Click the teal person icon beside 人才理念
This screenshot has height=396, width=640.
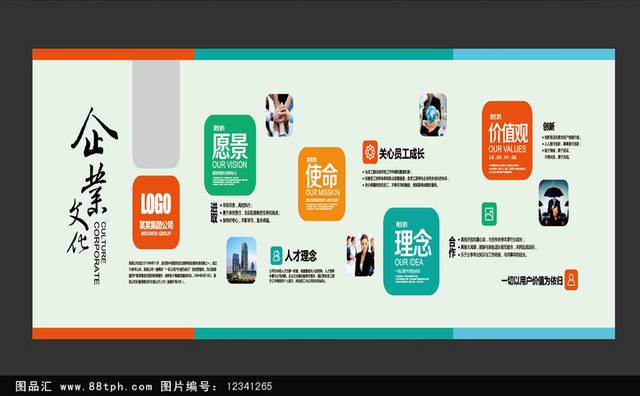click(276, 256)
